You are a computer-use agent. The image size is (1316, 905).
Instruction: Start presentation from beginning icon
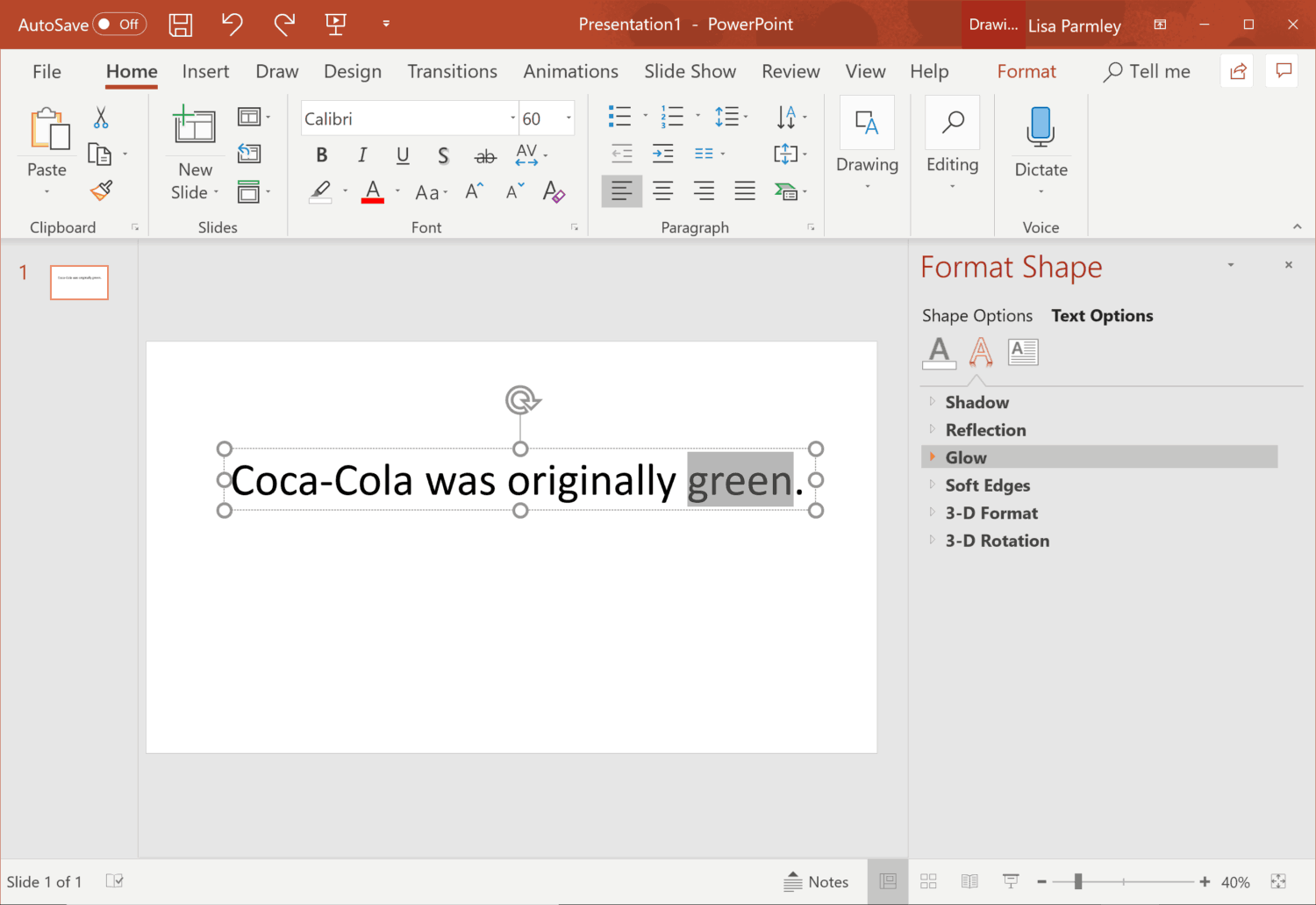tap(335, 24)
